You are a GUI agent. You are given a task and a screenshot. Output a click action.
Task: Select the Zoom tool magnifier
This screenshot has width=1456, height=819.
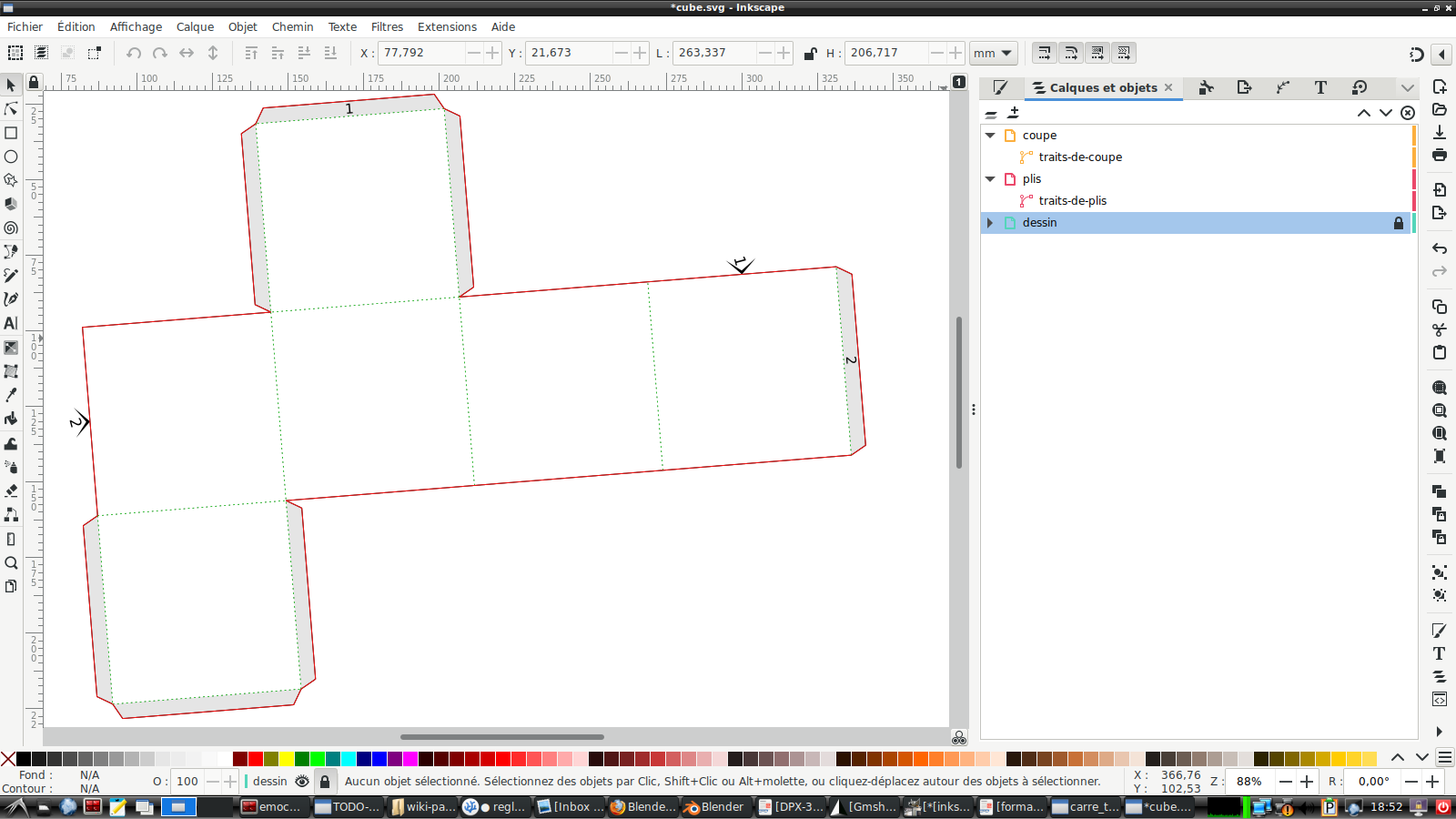pyautogui.click(x=11, y=564)
